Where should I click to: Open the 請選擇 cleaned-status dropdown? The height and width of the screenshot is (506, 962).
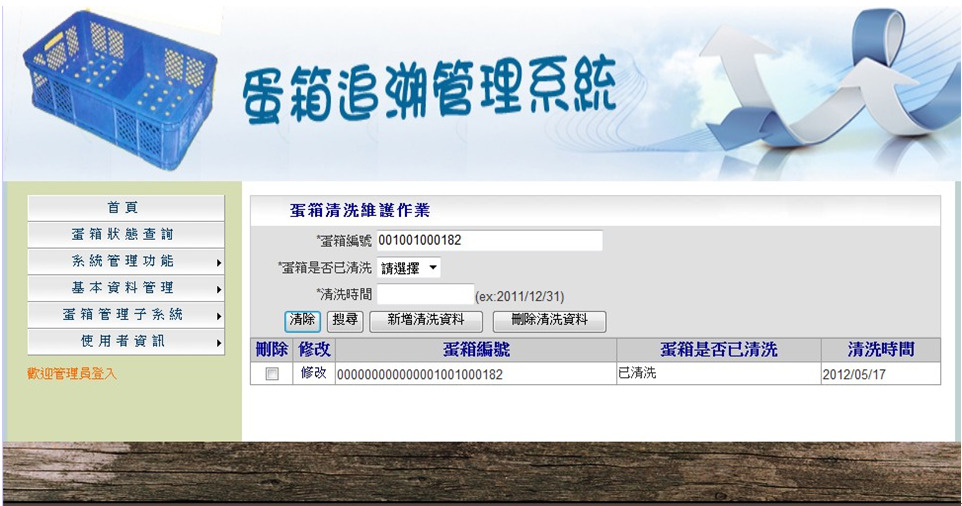[x=409, y=268]
